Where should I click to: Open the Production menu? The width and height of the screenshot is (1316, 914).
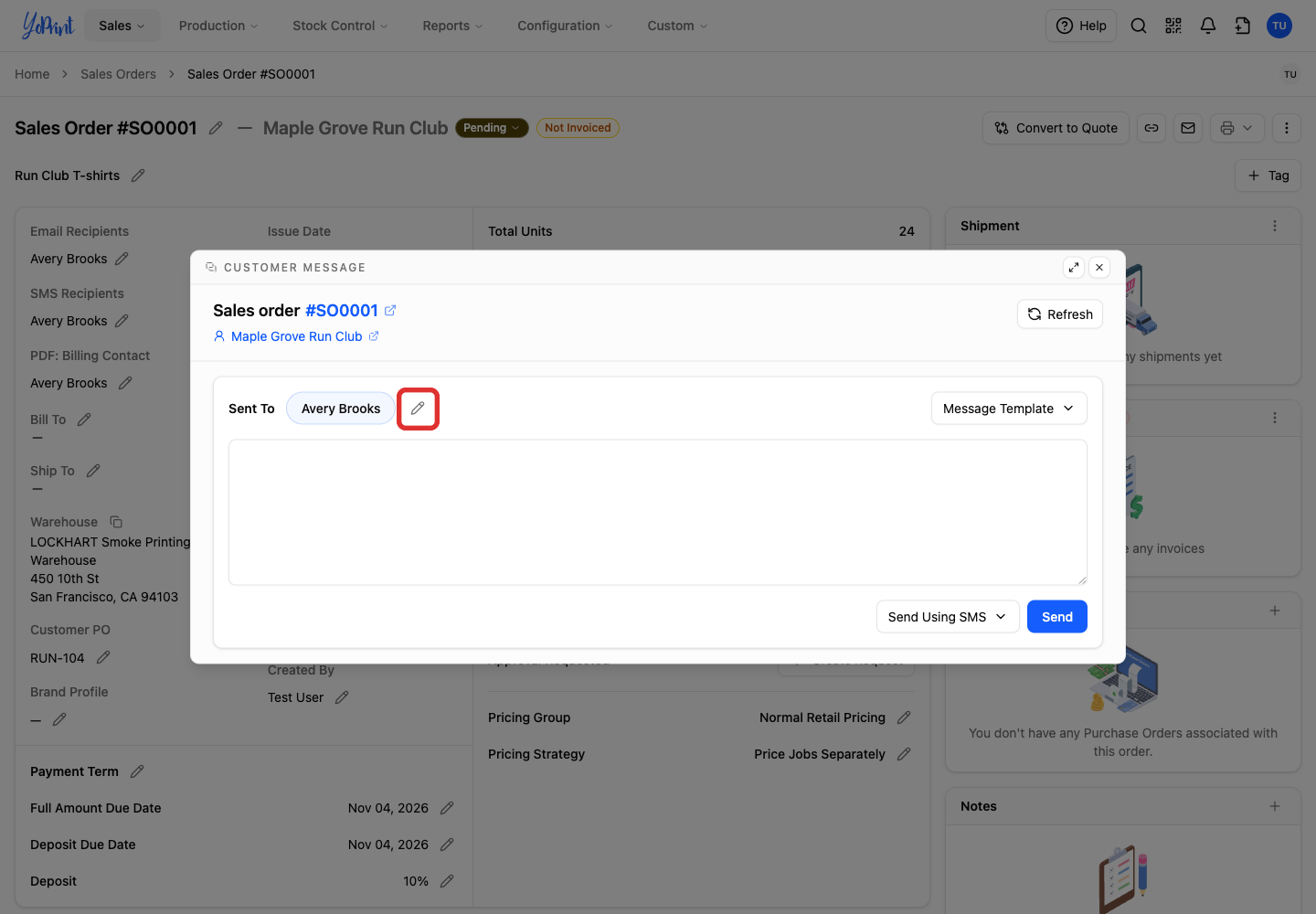pyautogui.click(x=218, y=26)
